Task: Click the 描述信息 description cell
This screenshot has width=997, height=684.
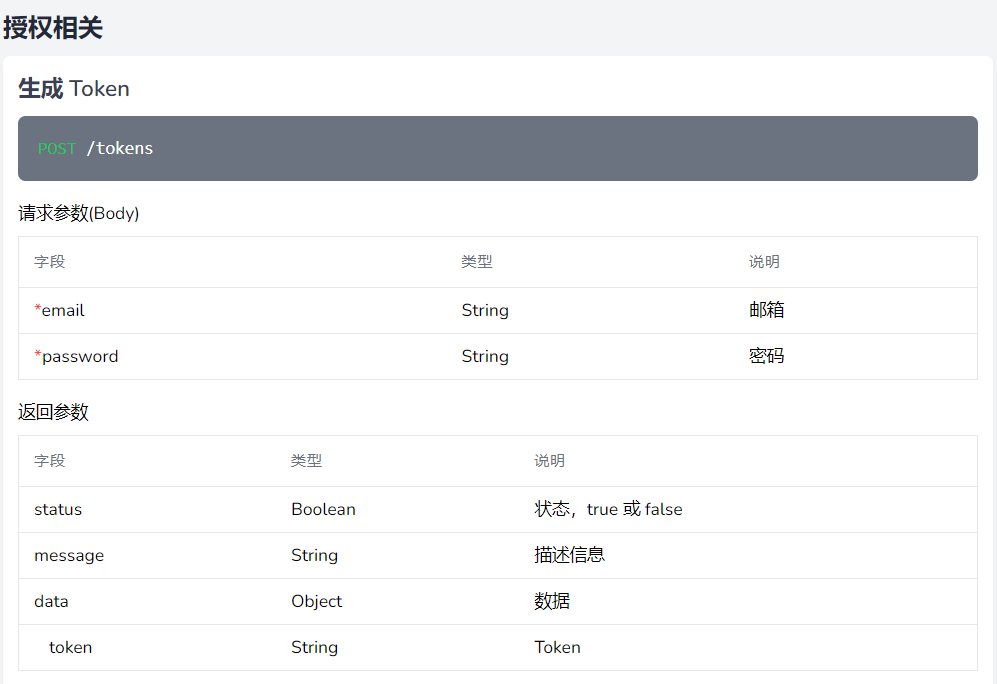Action: [569, 556]
